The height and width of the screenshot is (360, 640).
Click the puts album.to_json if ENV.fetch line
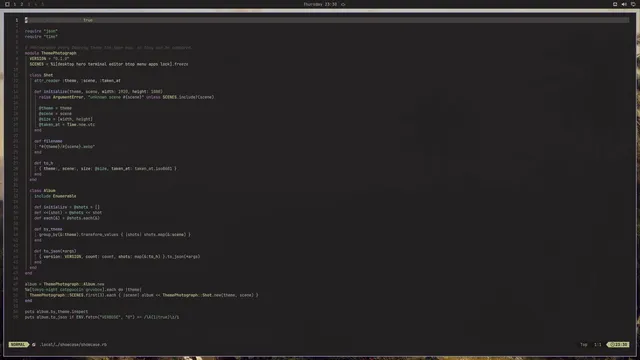point(102,317)
